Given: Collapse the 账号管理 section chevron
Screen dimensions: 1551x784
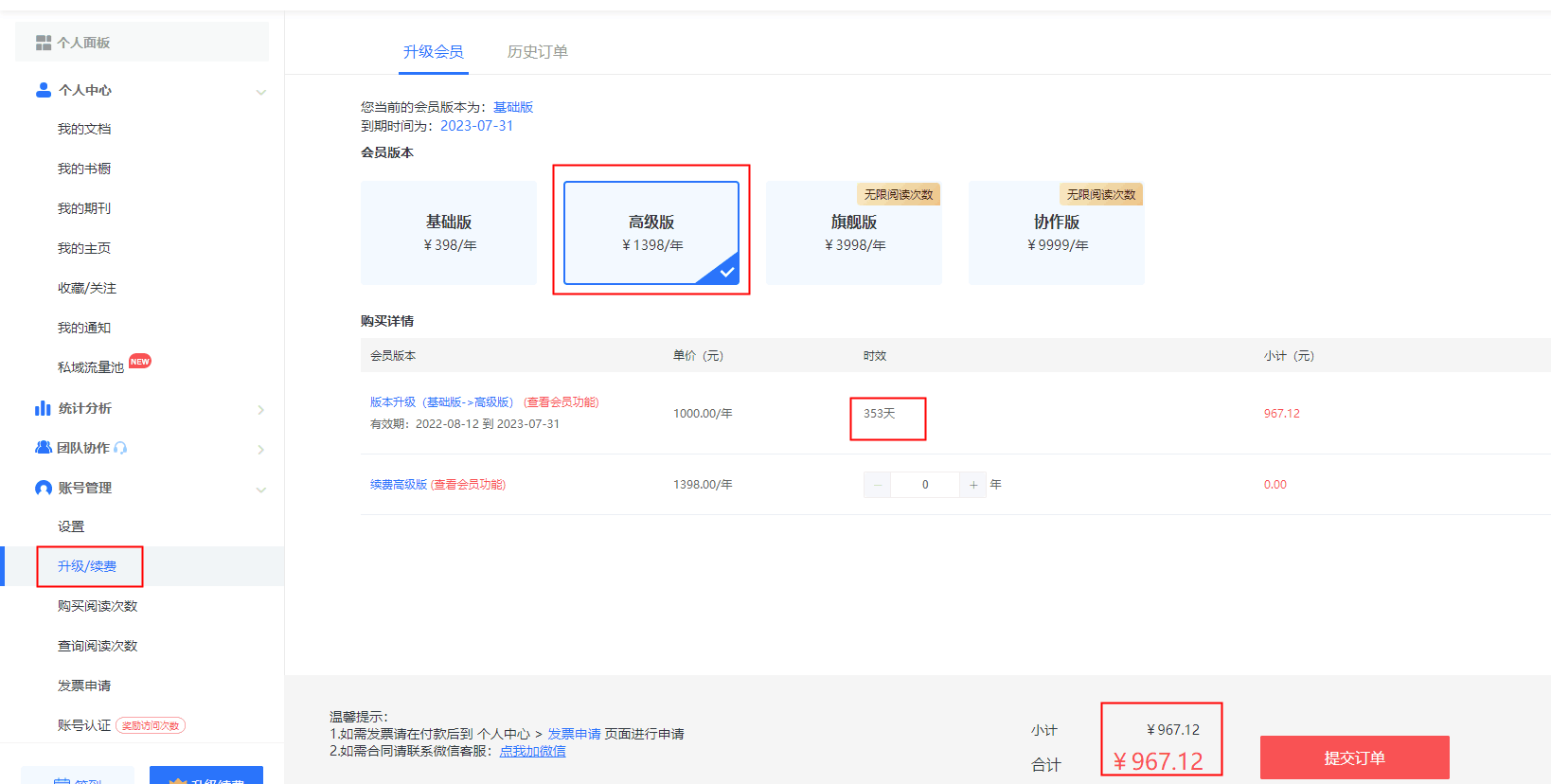Looking at the screenshot, I should (x=261, y=490).
